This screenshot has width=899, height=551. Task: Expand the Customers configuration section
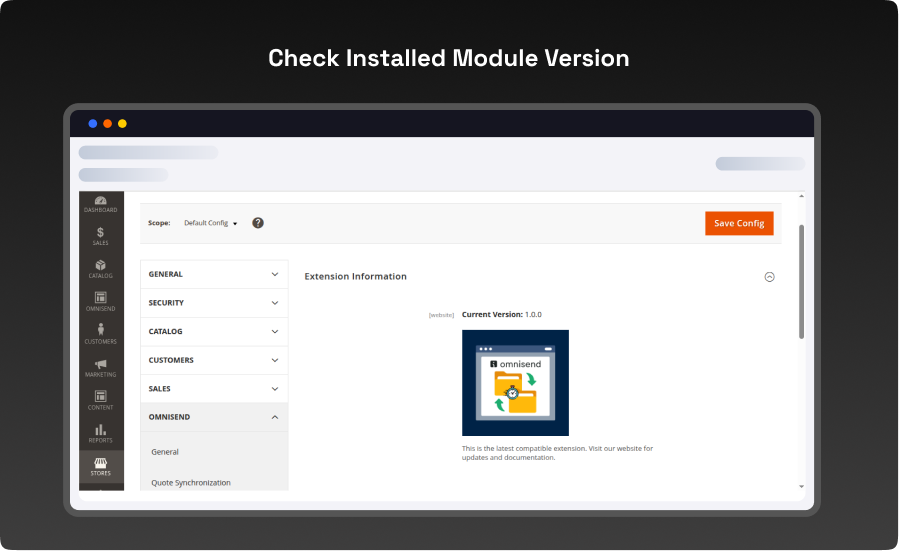[214, 360]
